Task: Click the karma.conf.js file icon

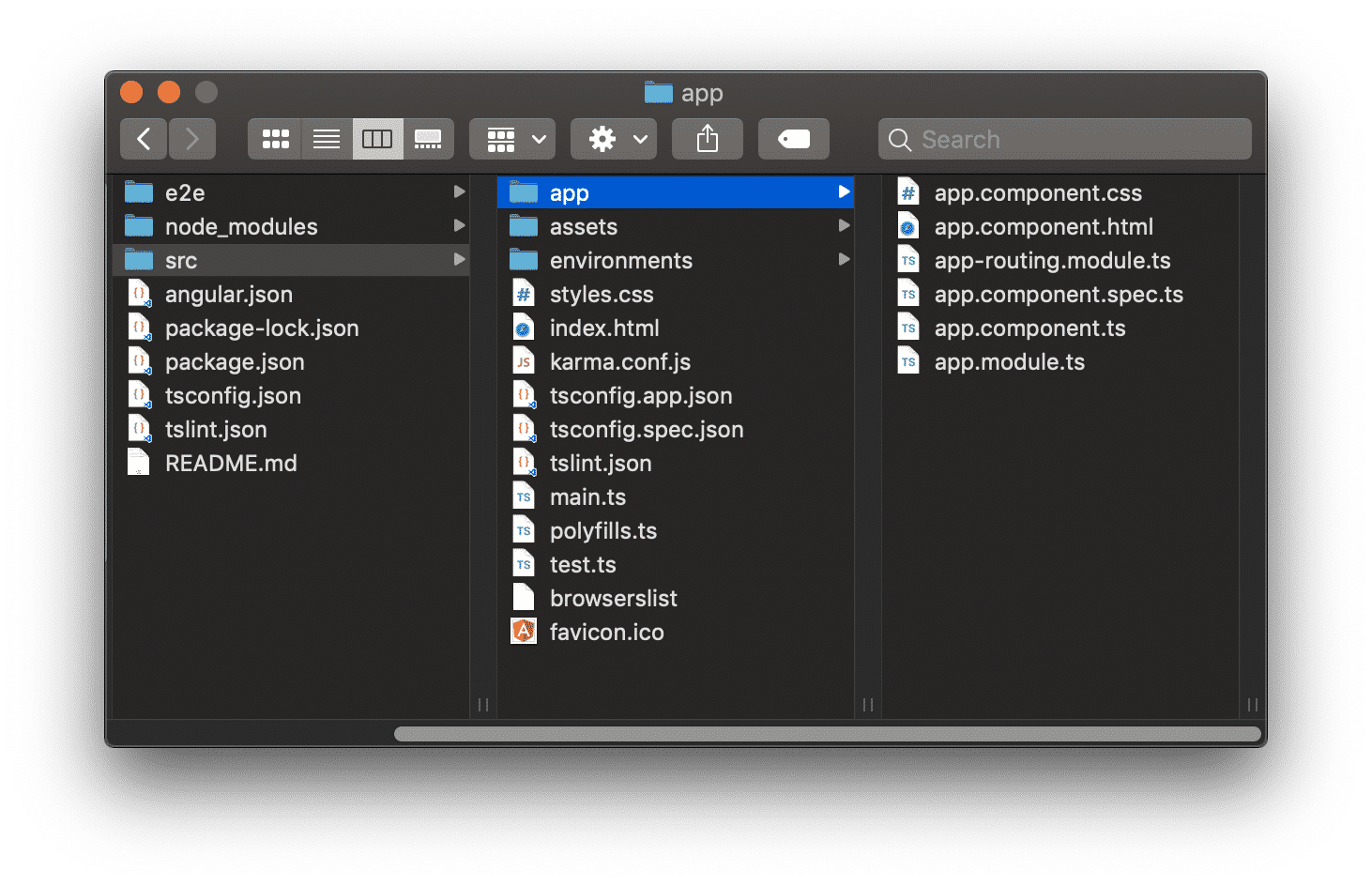Action: [x=524, y=362]
